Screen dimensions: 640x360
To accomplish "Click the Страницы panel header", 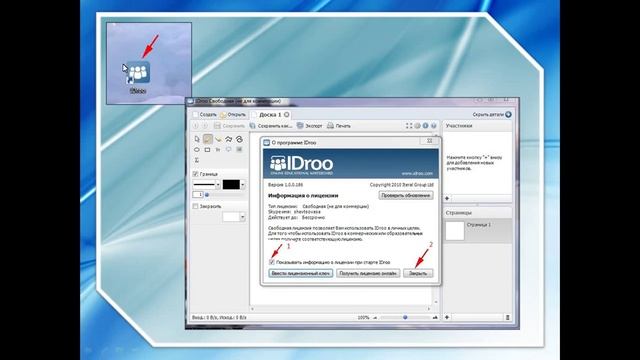I will click(478, 213).
